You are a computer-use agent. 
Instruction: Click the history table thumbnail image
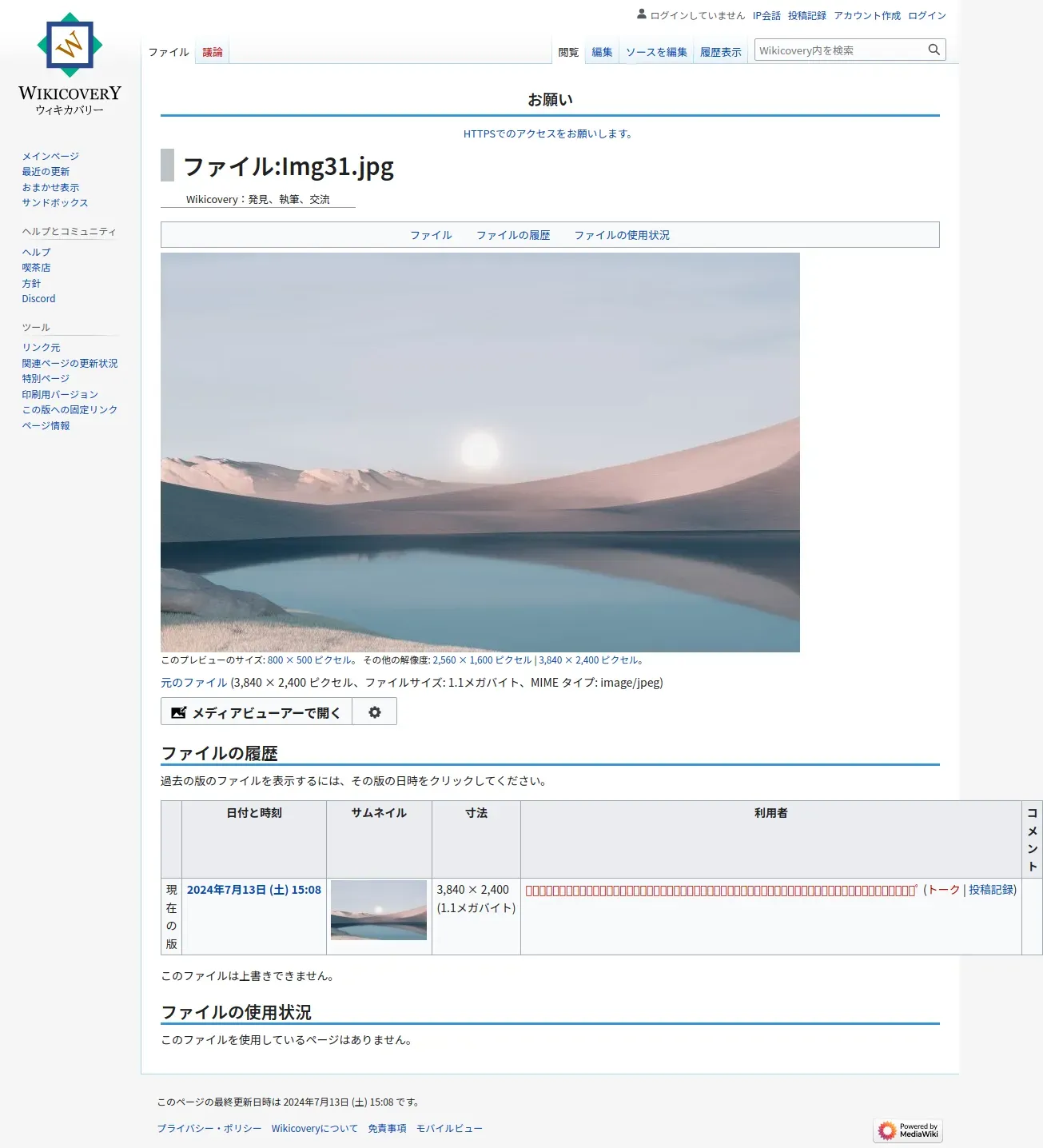379,910
